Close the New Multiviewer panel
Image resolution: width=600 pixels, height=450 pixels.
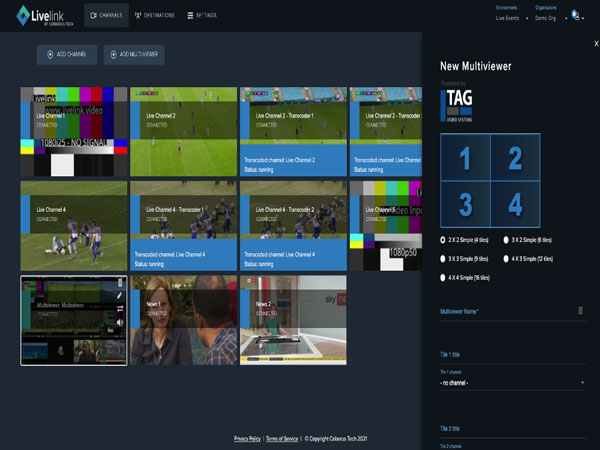point(596,44)
